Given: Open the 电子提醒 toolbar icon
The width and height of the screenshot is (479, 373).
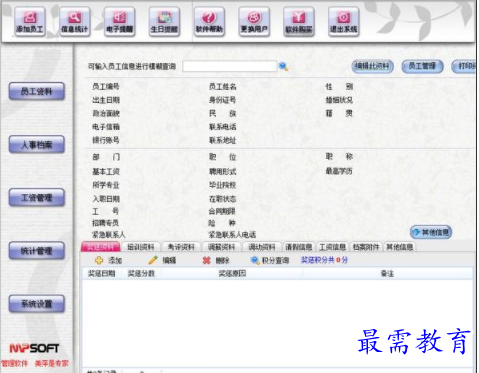Looking at the screenshot, I should coord(119,22).
